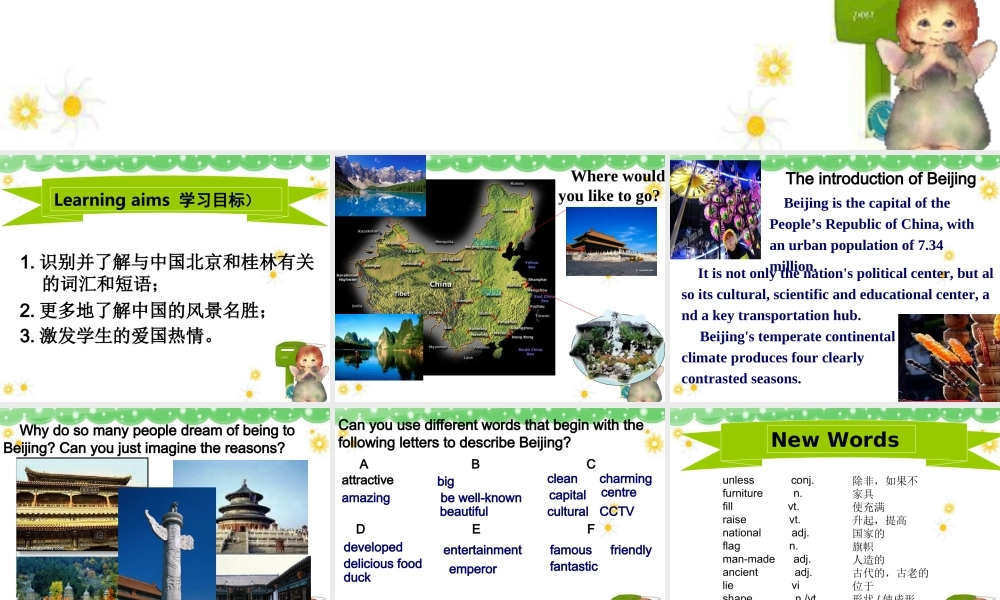Click the text 'famous' under letter F
The width and height of the screenshot is (1000, 600).
570,550
